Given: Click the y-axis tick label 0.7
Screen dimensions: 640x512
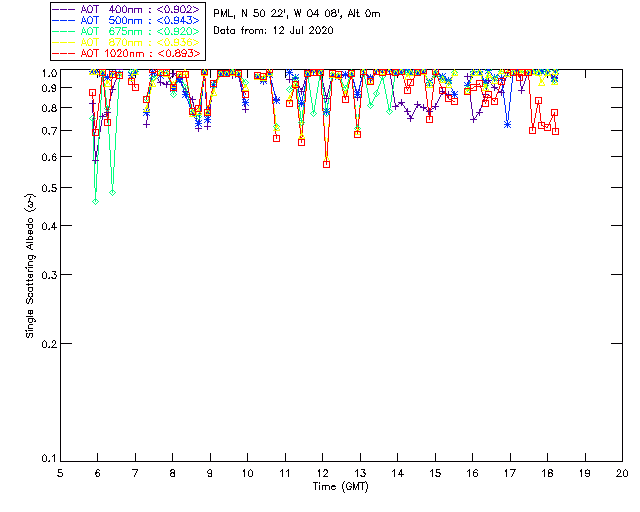Looking at the screenshot, I should 49,131.
